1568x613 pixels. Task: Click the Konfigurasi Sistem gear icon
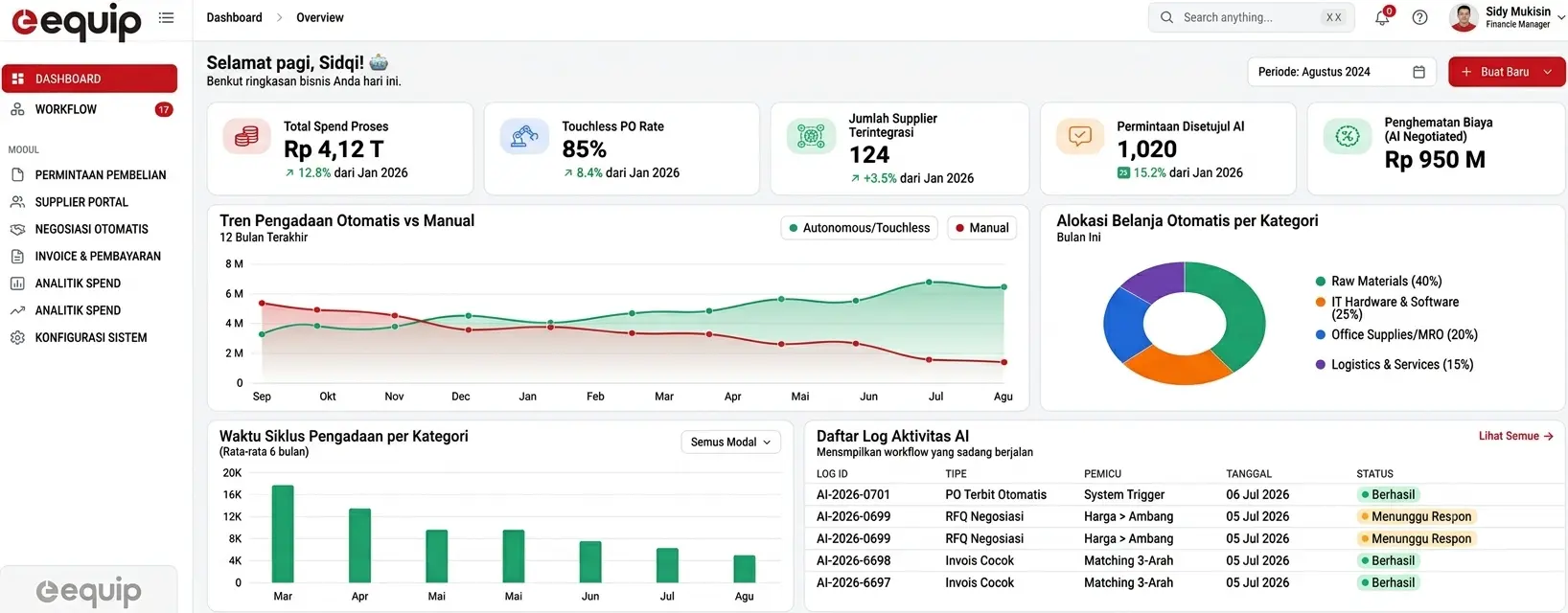click(x=17, y=338)
